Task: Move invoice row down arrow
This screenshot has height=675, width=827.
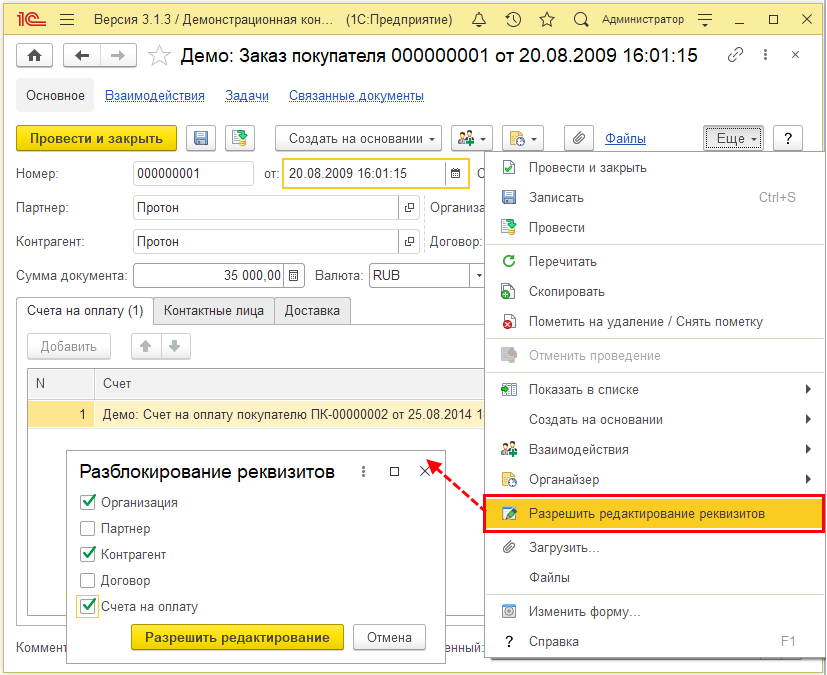Action: (175, 346)
